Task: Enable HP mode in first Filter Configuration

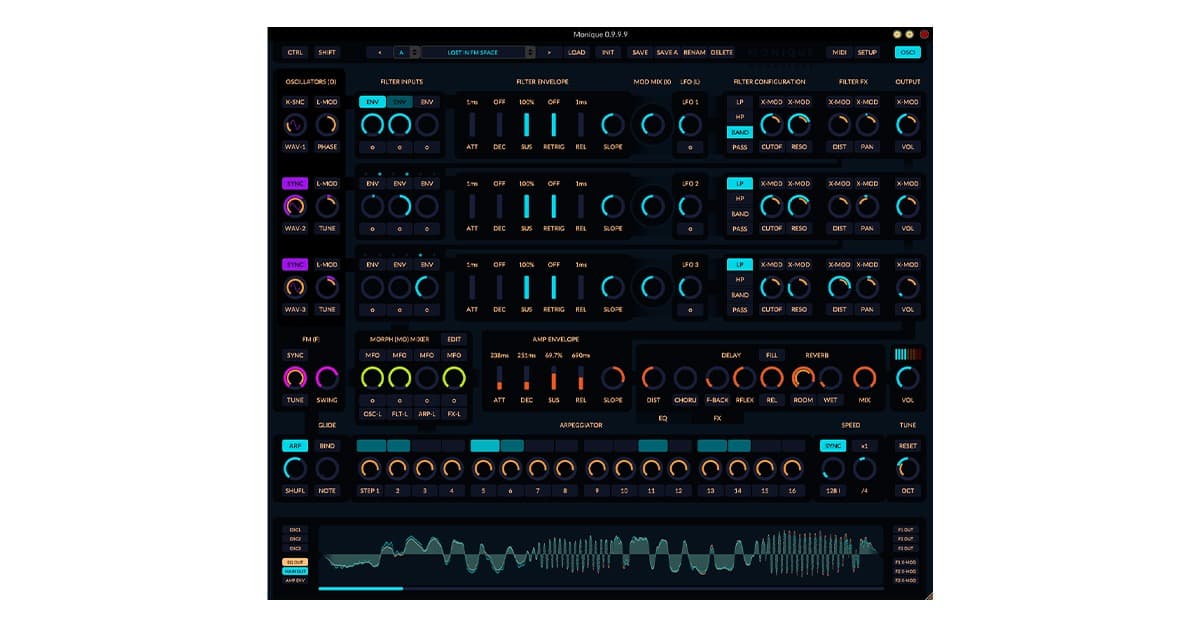Action: (x=739, y=119)
